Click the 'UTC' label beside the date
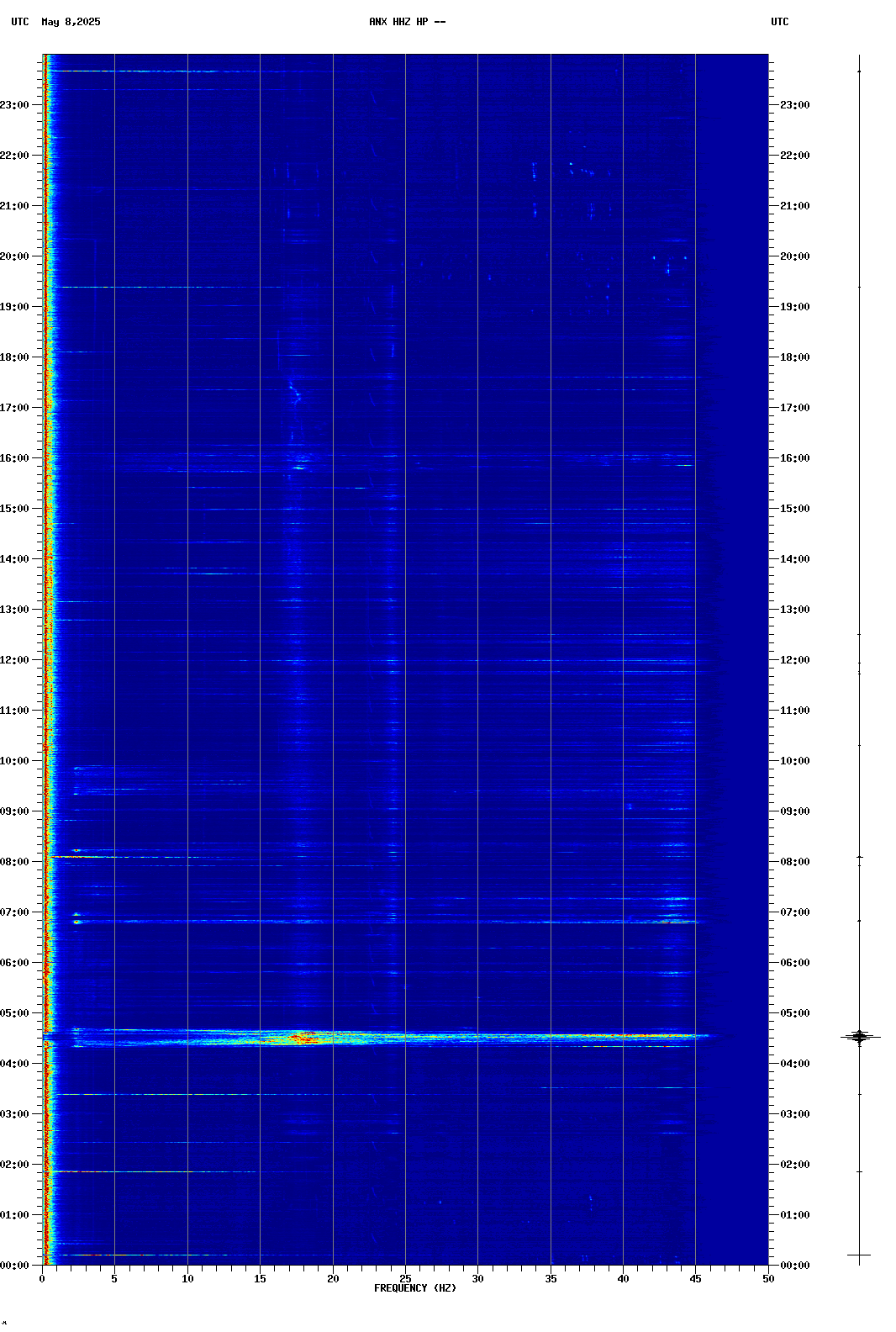 coord(20,22)
